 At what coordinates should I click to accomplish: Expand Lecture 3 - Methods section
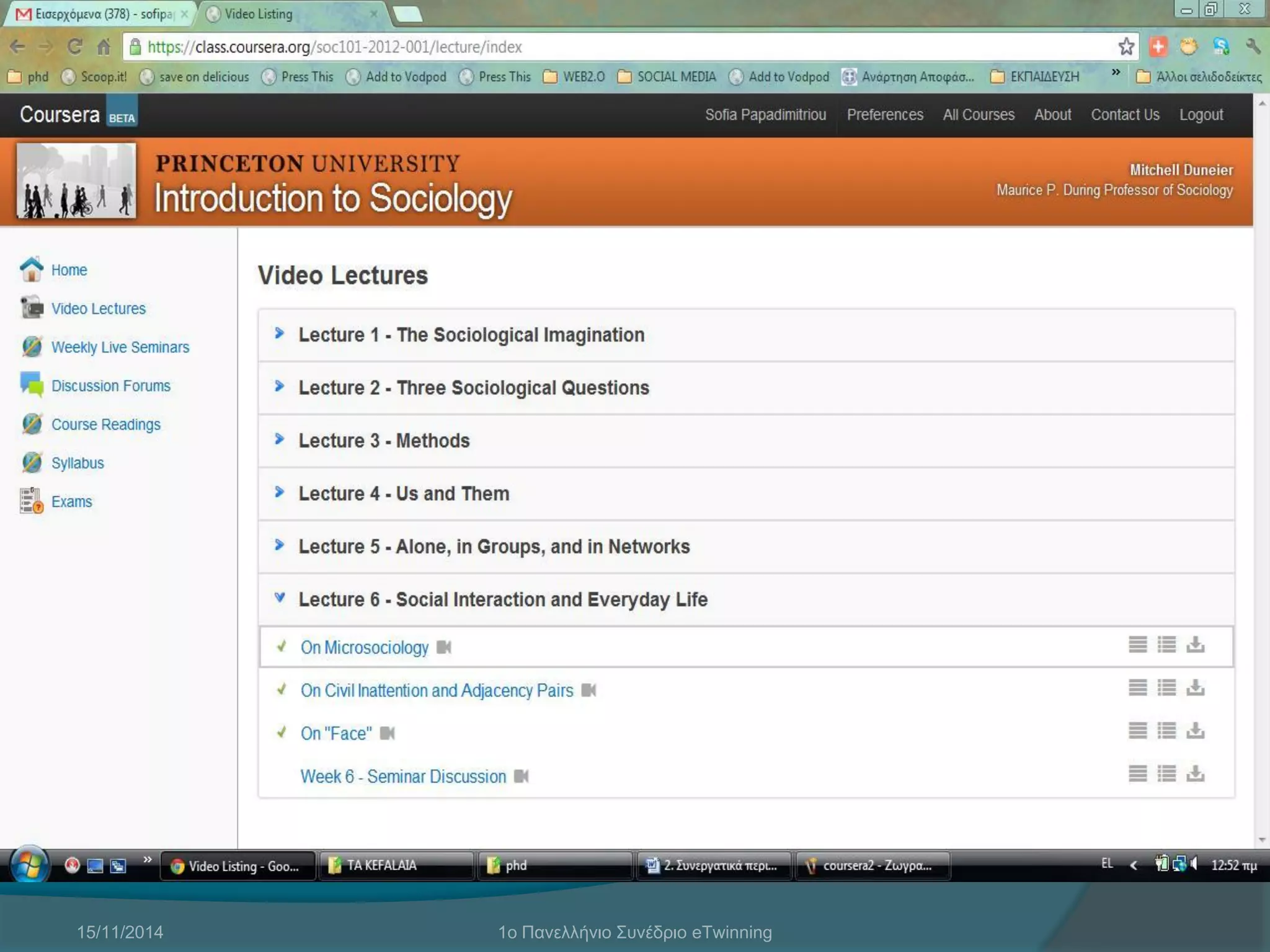[x=384, y=441]
